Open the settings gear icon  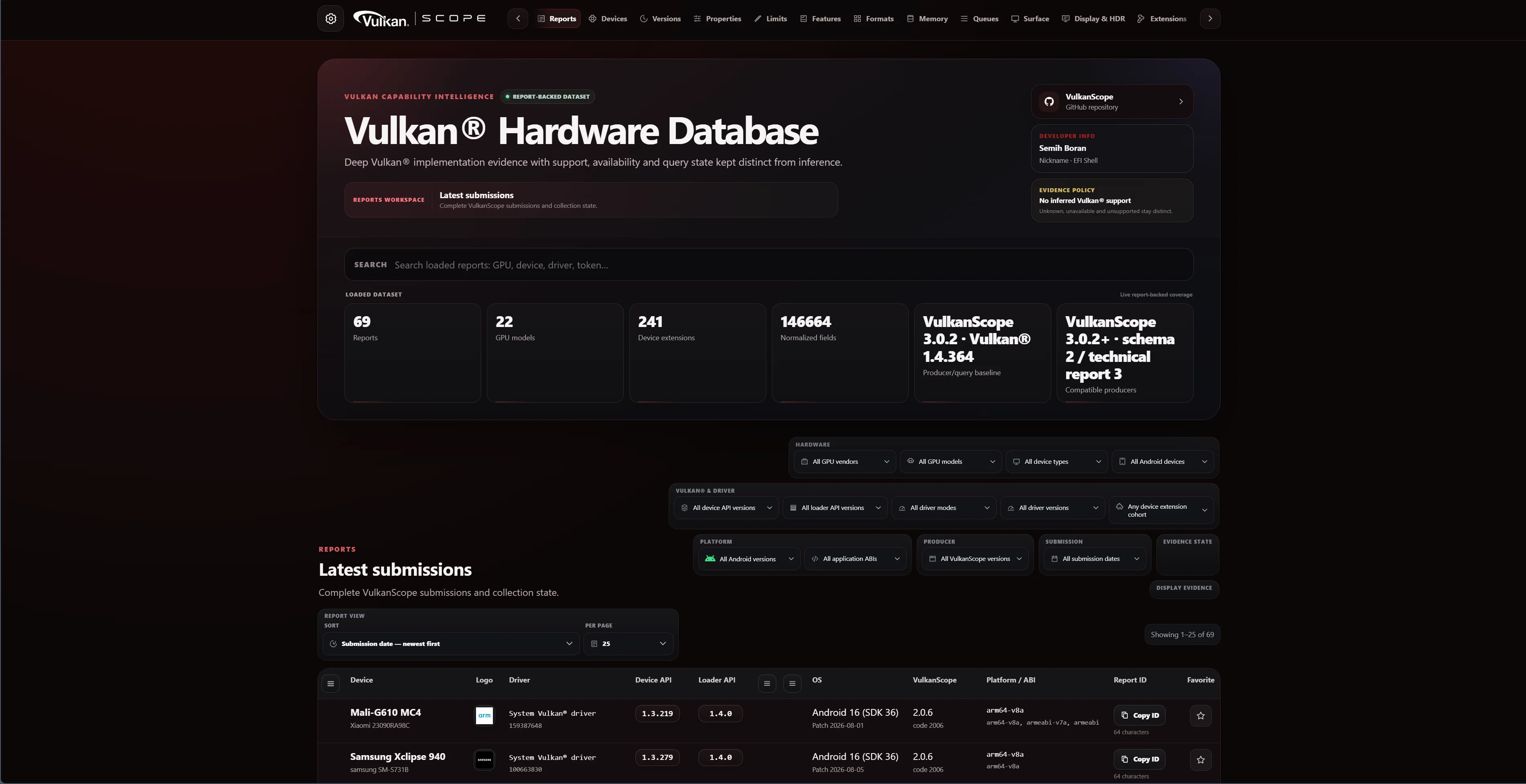point(331,18)
